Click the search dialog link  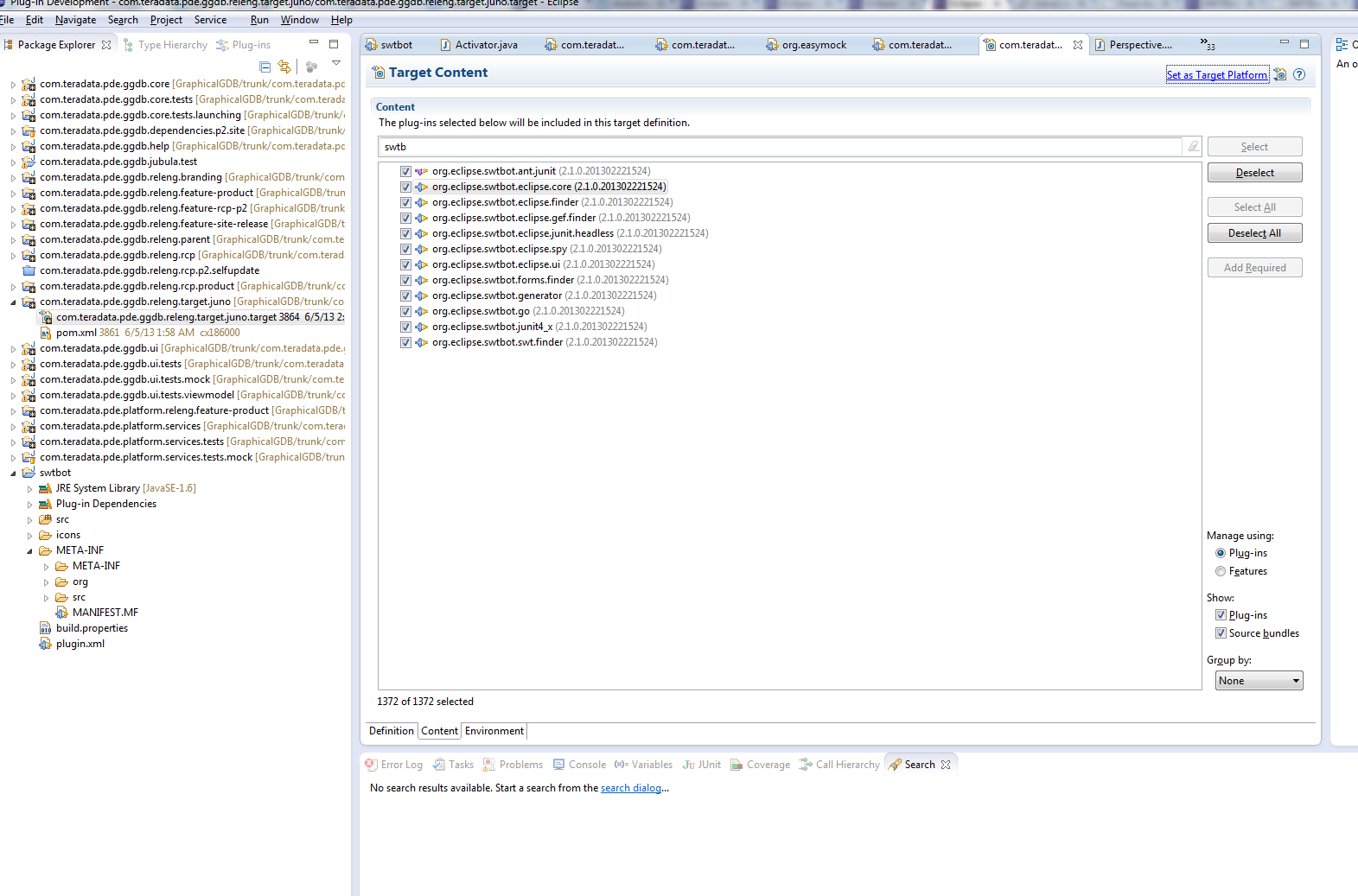631,788
